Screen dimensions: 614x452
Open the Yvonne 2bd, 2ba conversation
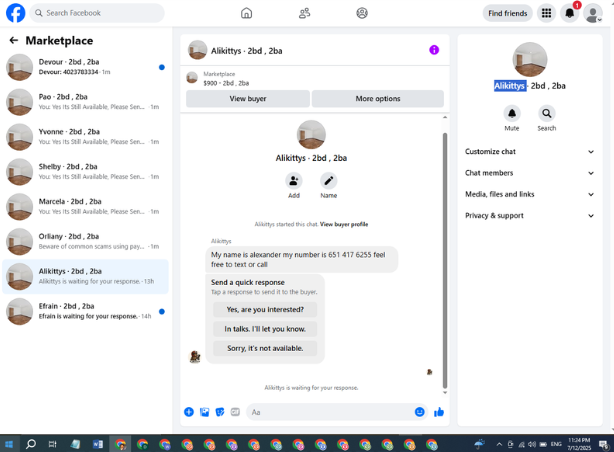[85, 137]
